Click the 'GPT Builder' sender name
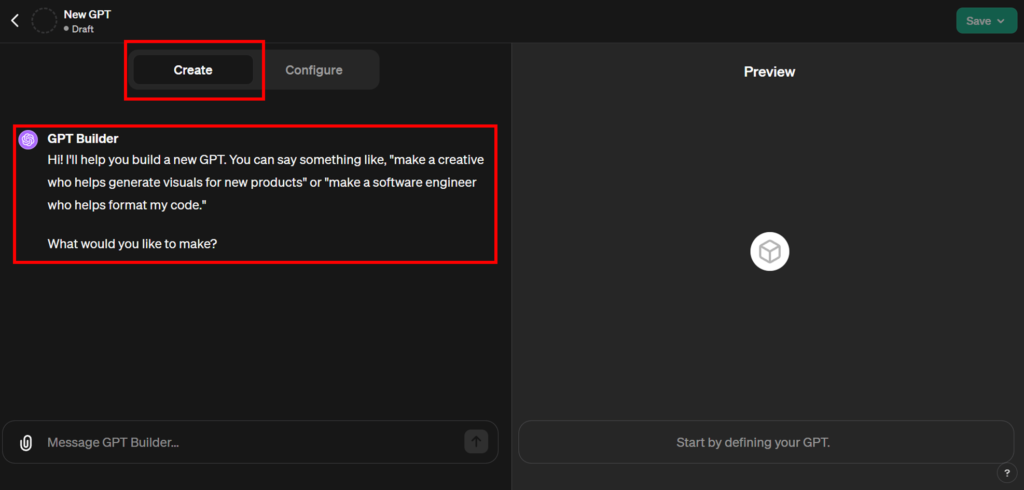Screen dimensions: 1024x490 83,139
